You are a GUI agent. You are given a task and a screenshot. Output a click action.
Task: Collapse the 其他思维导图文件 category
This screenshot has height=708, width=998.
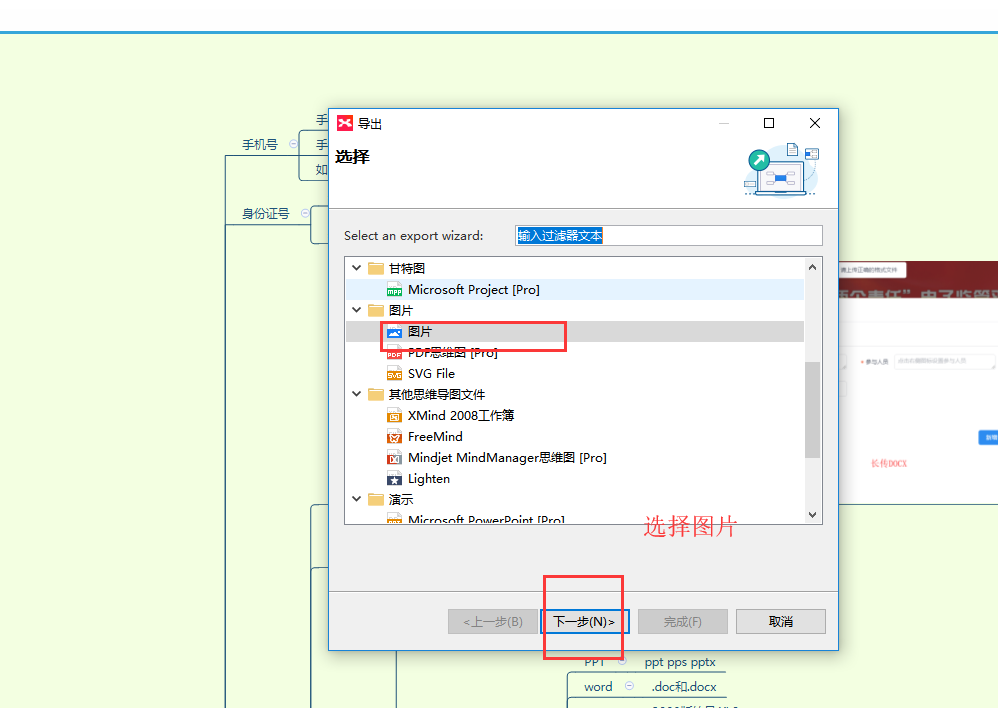(356, 394)
